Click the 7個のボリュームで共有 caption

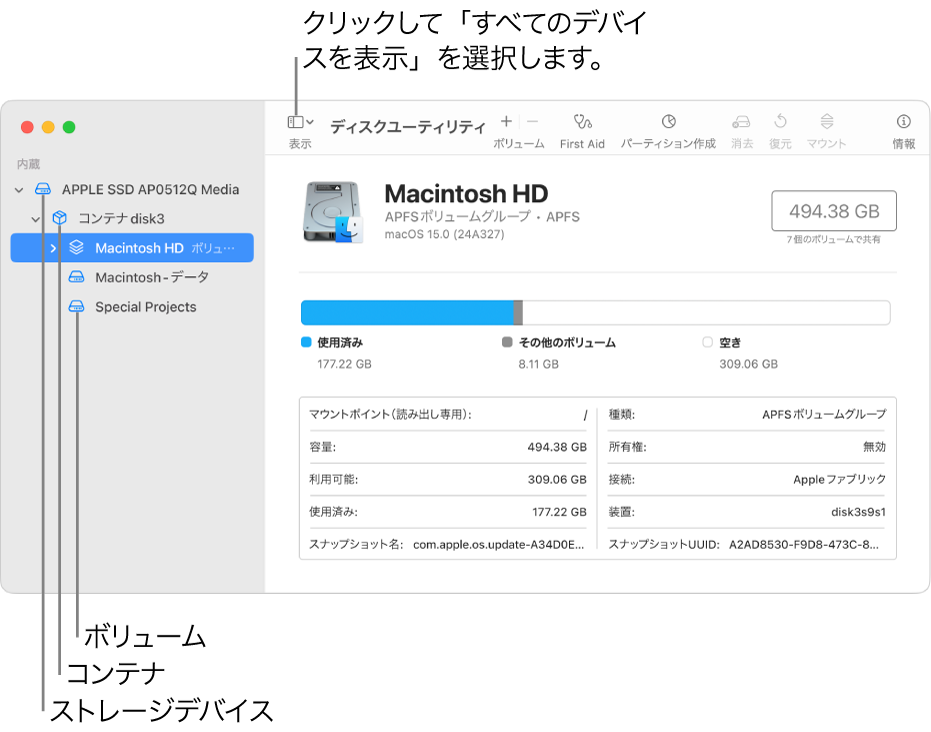[834, 239]
